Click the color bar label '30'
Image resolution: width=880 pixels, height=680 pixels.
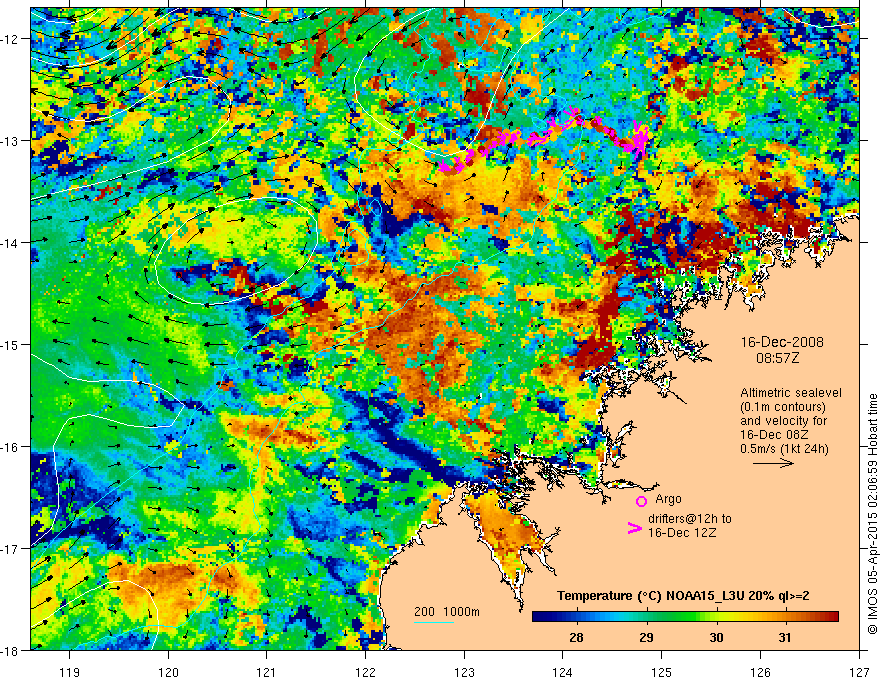(x=716, y=637)
